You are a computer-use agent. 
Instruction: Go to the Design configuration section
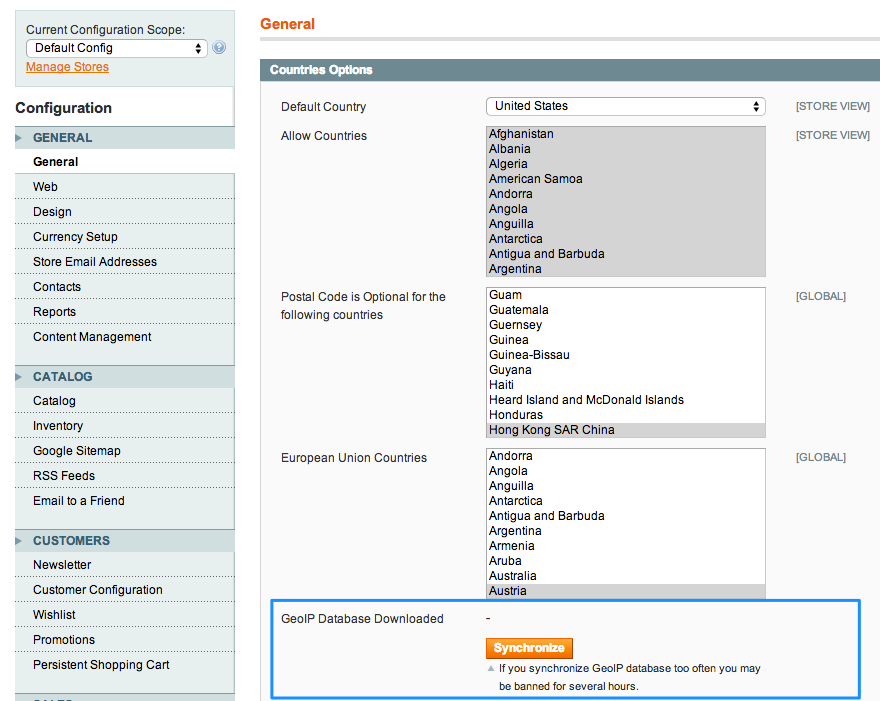(x=125, y=212)
